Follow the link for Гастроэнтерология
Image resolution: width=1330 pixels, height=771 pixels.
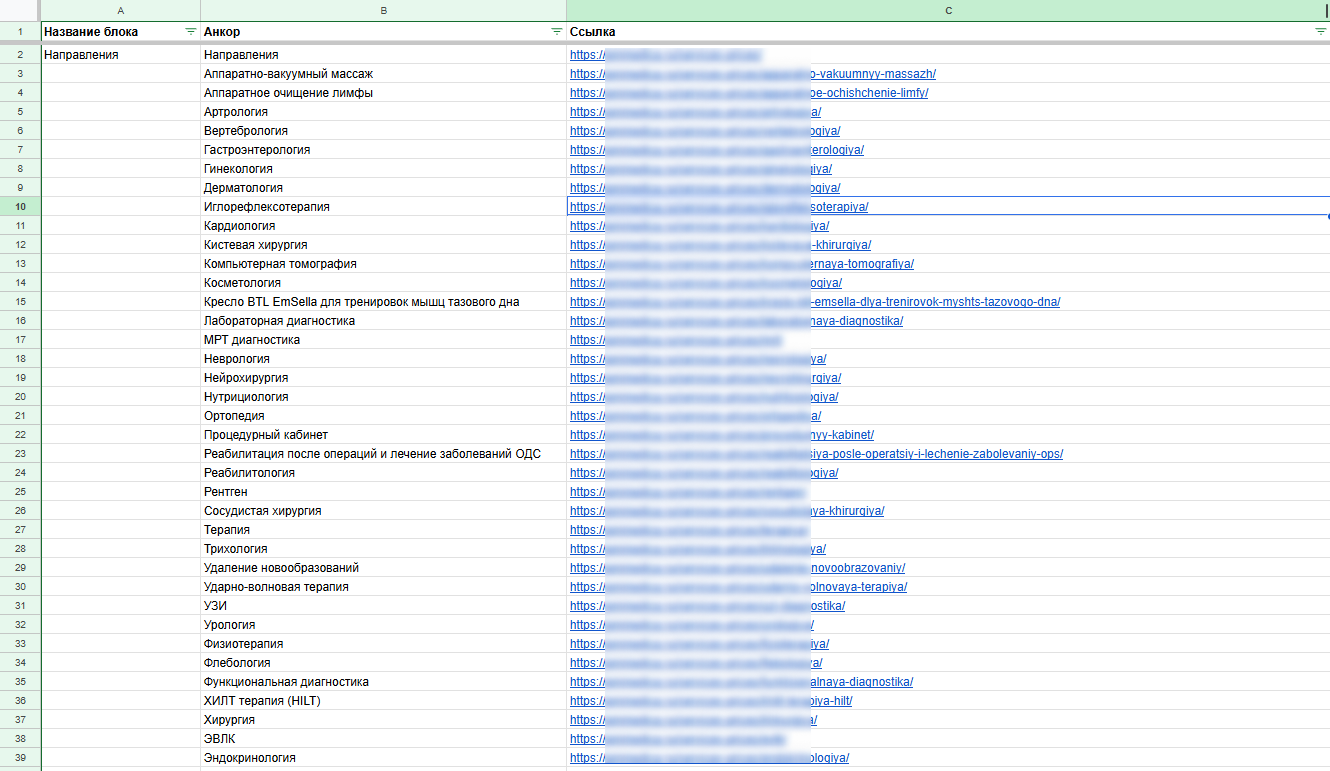tap(717, 150)
